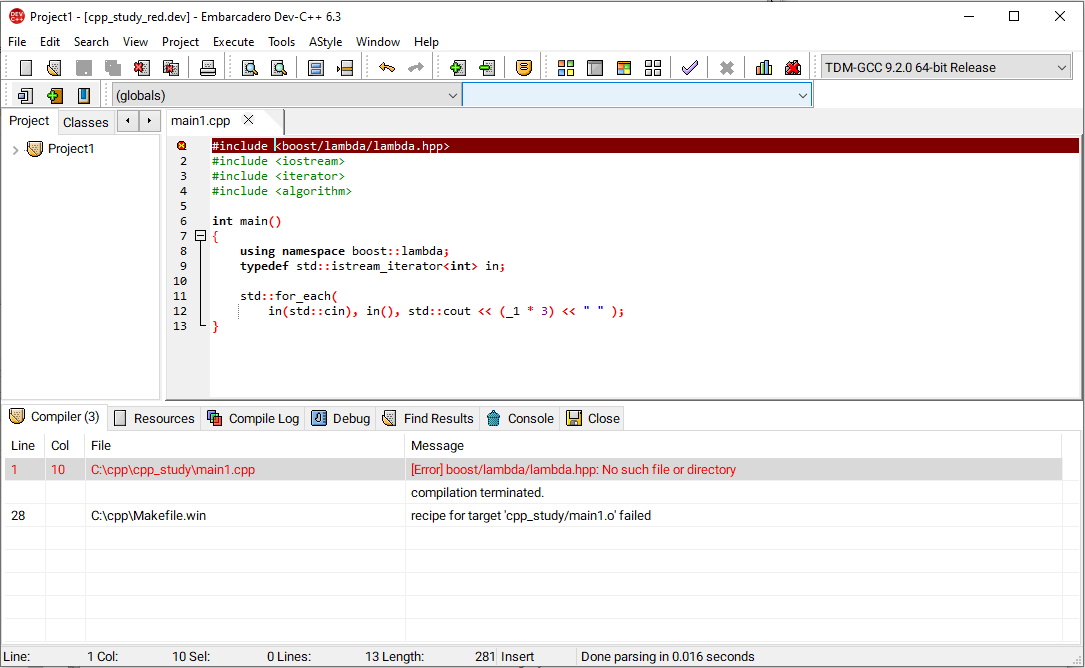This screenshot has height=668, width=1085.
Task: Click the Run window icon
Action: 595,68
